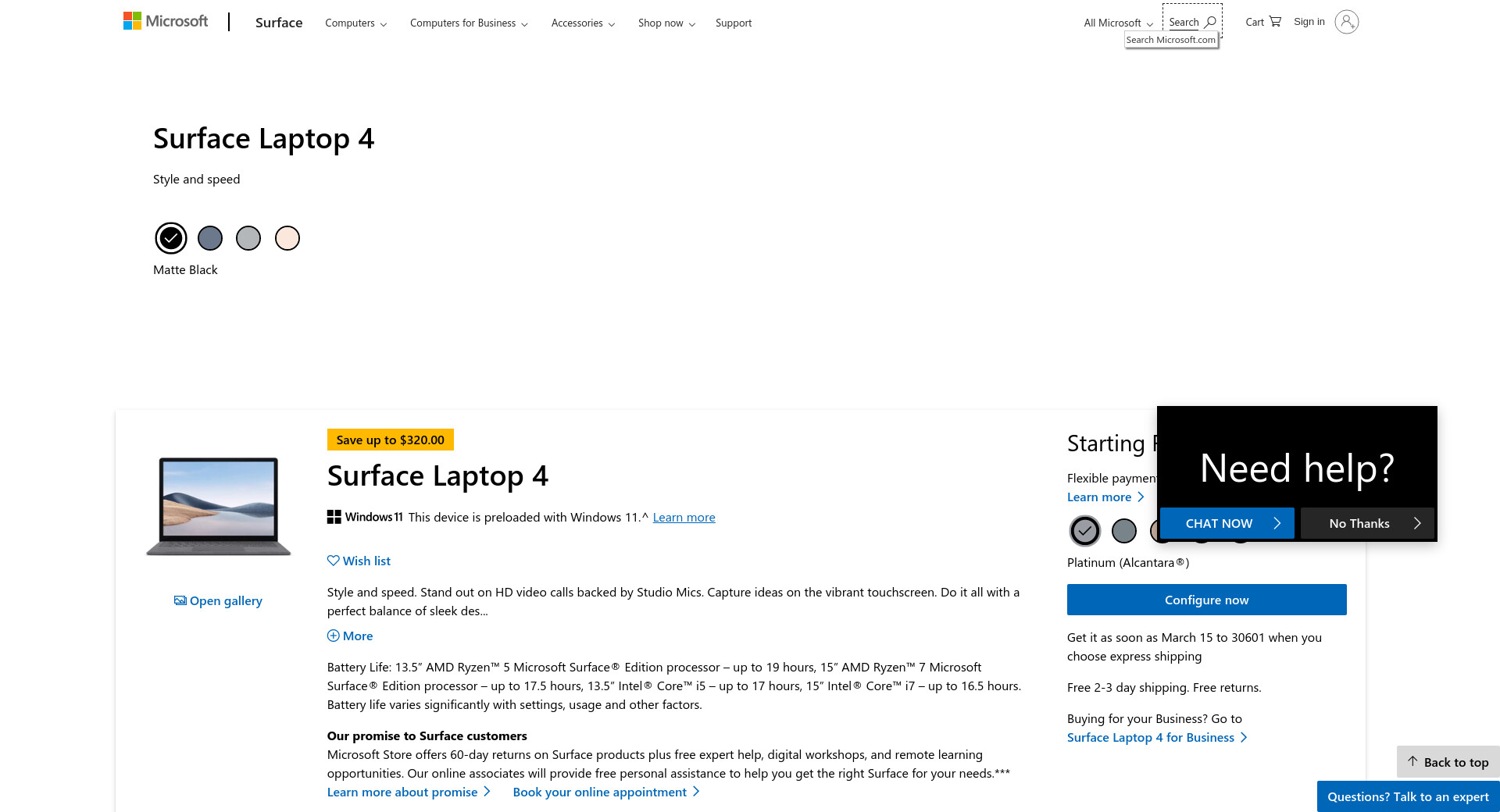Choose the sandstone peach color option
The height and width of the screenshot is (812, 1500).
click(x=287, y=238)
